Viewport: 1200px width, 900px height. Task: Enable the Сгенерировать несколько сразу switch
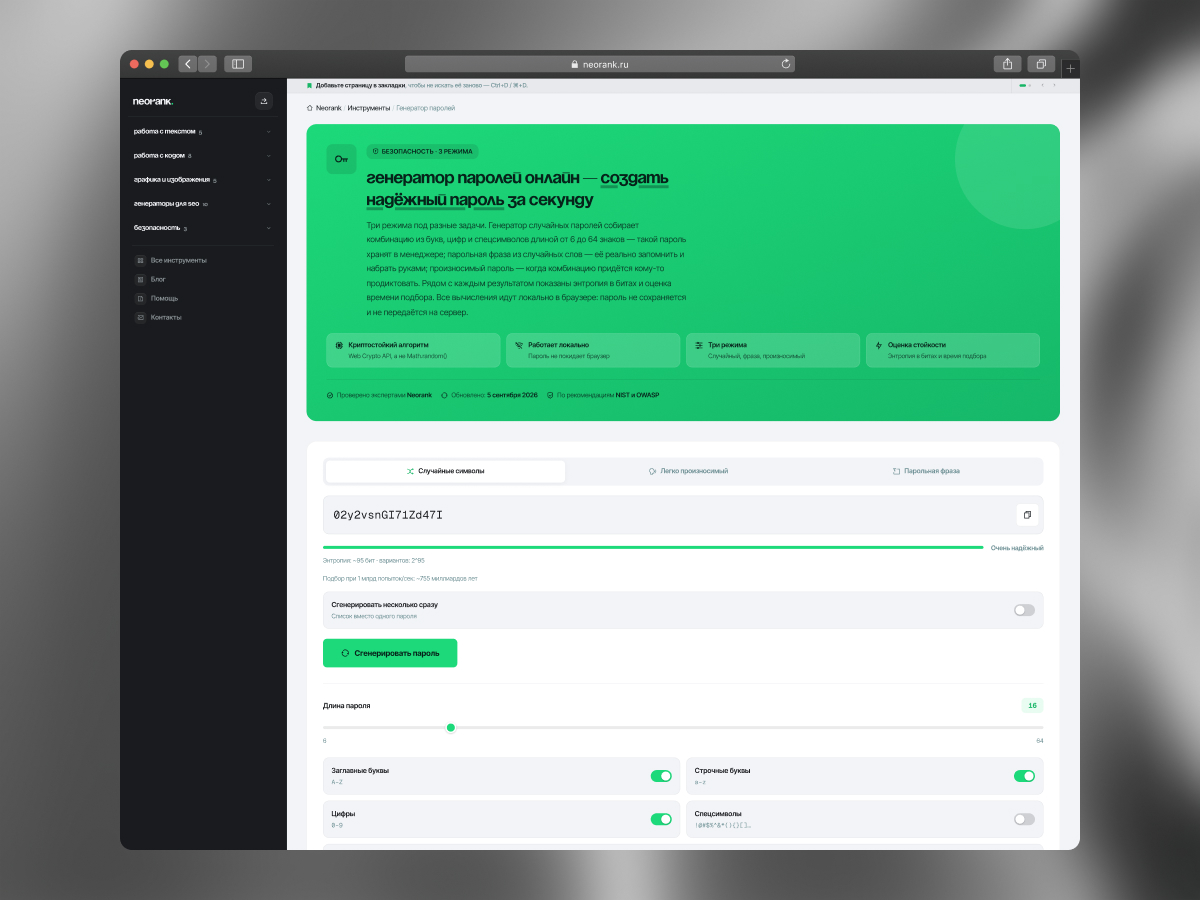(1024, 610)
